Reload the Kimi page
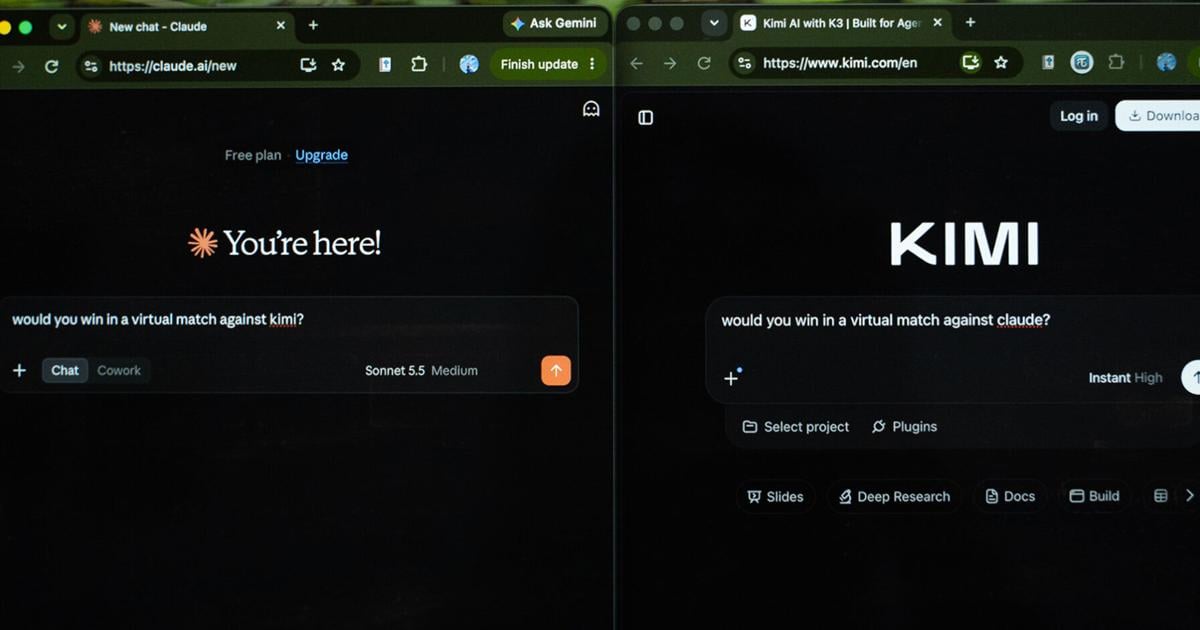 pyautogui.click(x=704, y=63)
